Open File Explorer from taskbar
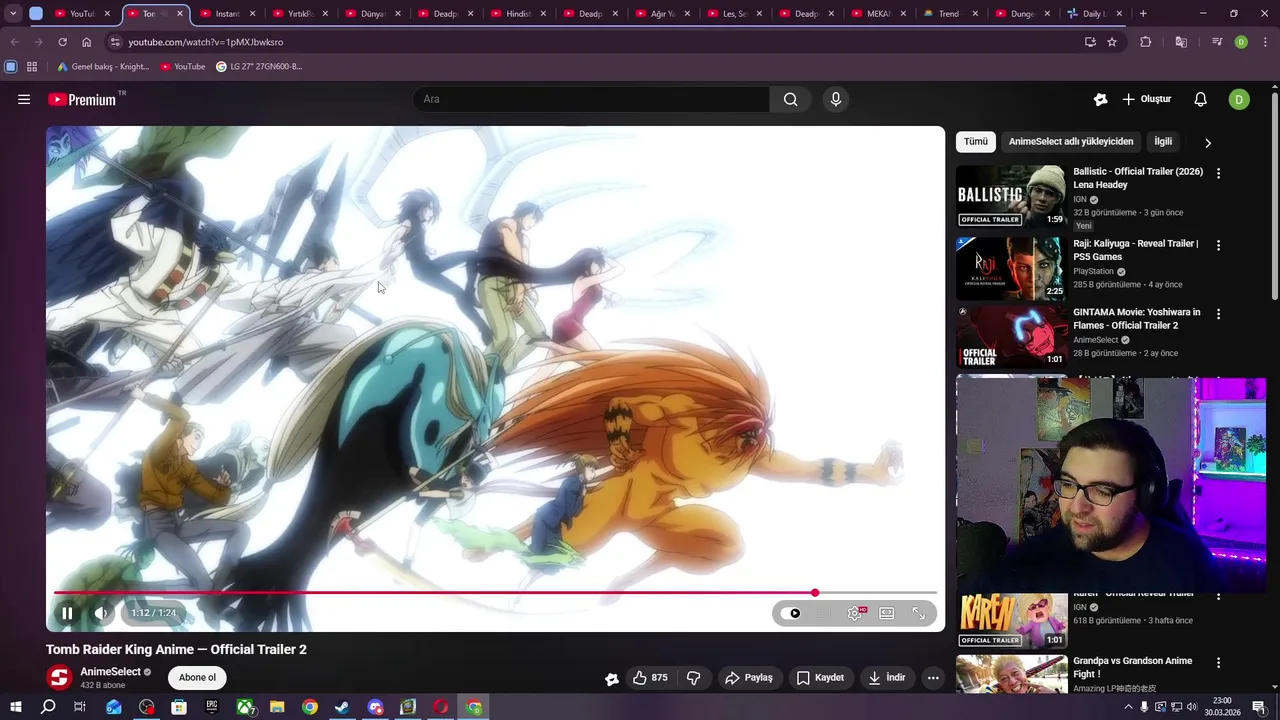The image size is (1280, 720). click(x=277, y=707)
